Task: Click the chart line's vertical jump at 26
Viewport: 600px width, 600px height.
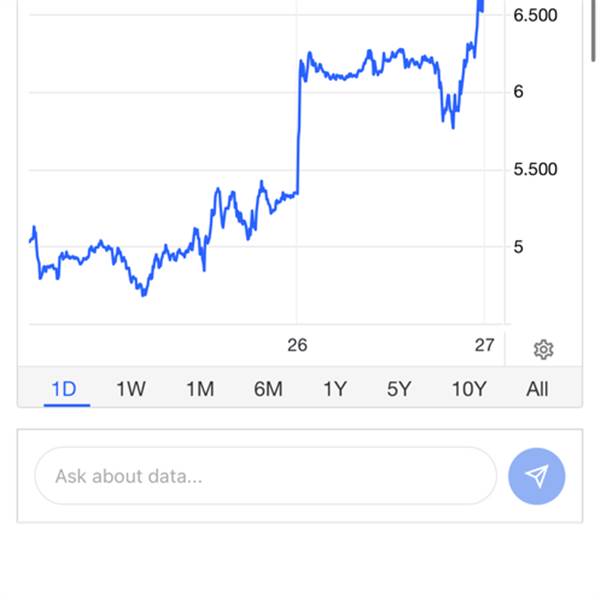Action: (x=299, y=130)
